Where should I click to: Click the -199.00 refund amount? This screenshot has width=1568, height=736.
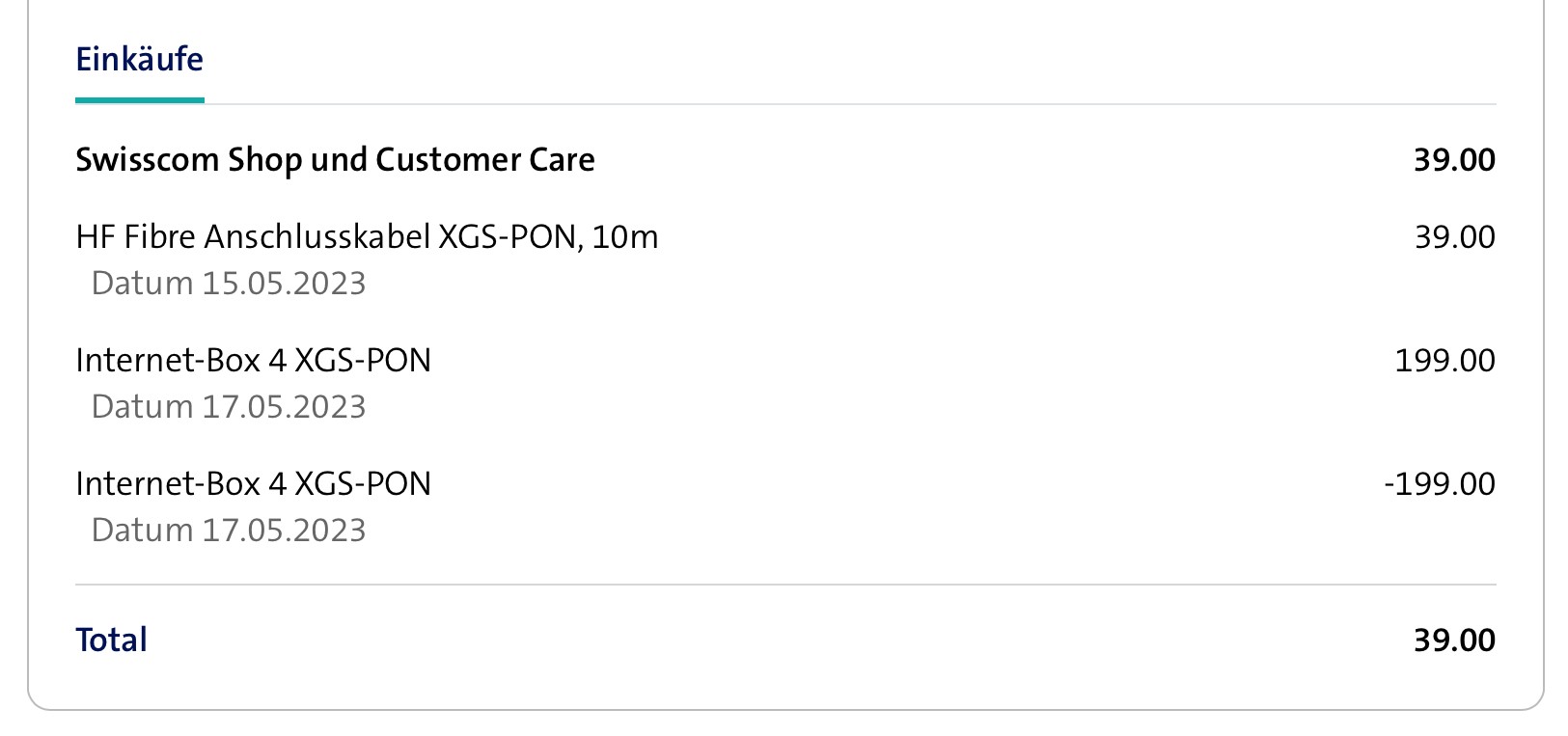click(x=1439, y=484)
